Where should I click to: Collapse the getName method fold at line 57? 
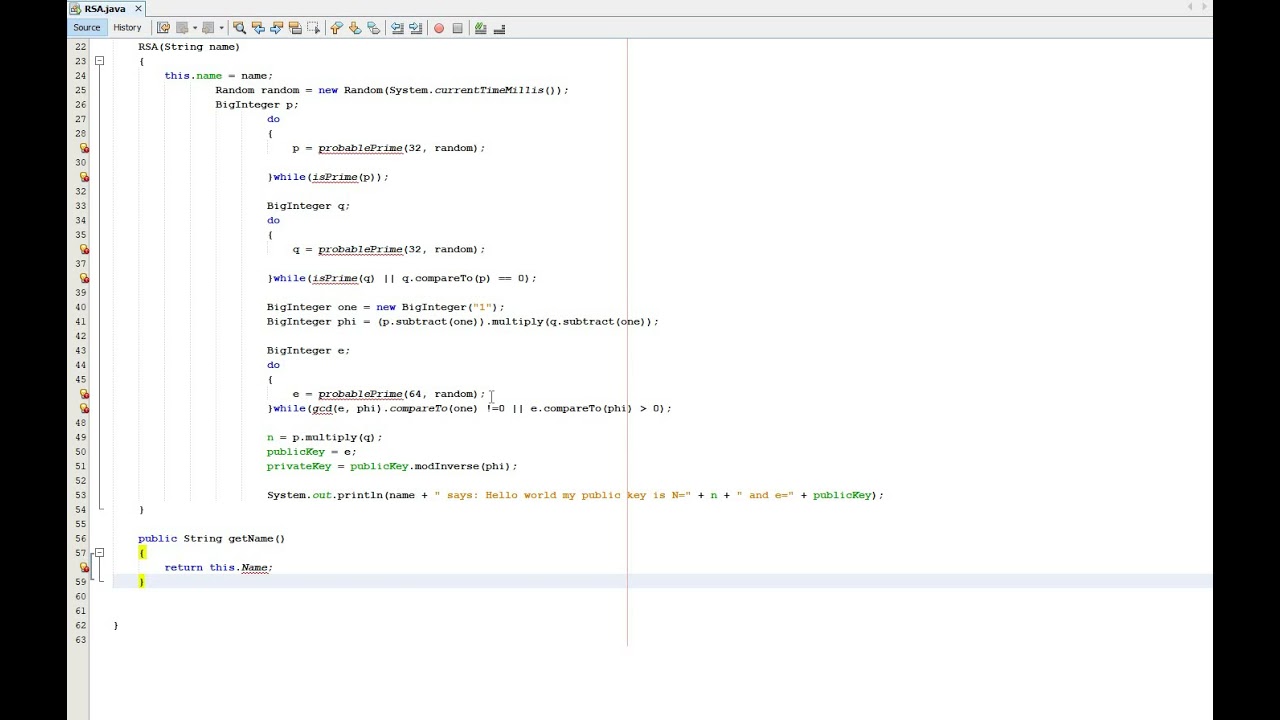(x=99, y=553)
